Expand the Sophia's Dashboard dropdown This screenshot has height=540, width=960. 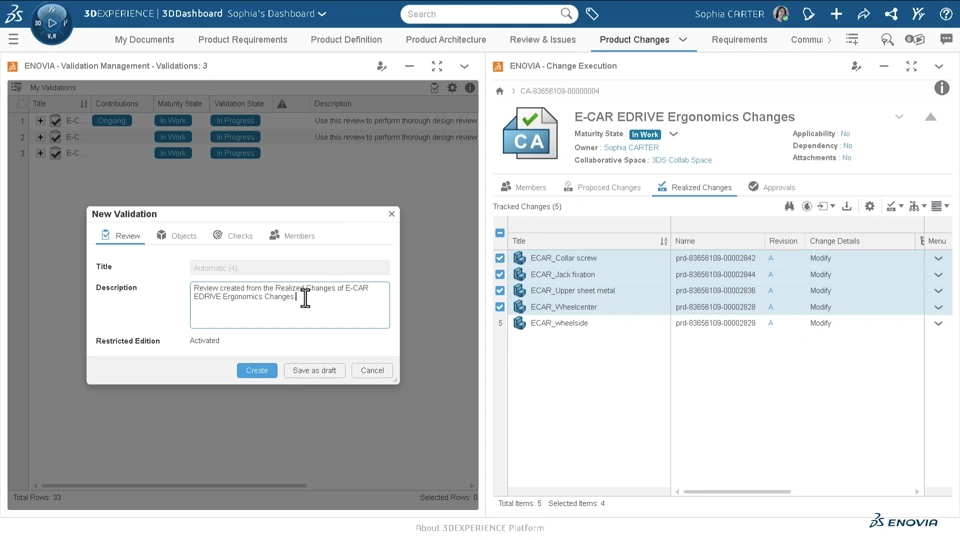coord(322,13)
